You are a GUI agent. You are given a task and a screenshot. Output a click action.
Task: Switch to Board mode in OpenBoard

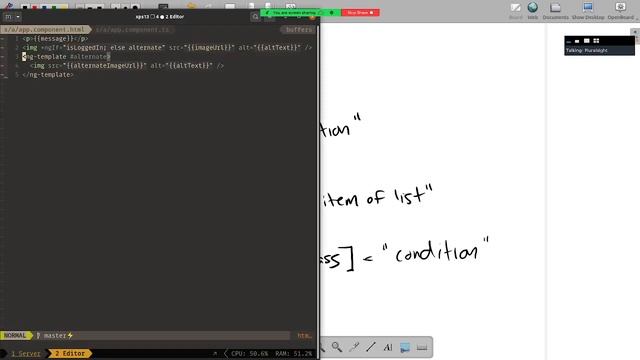(516, 11)
